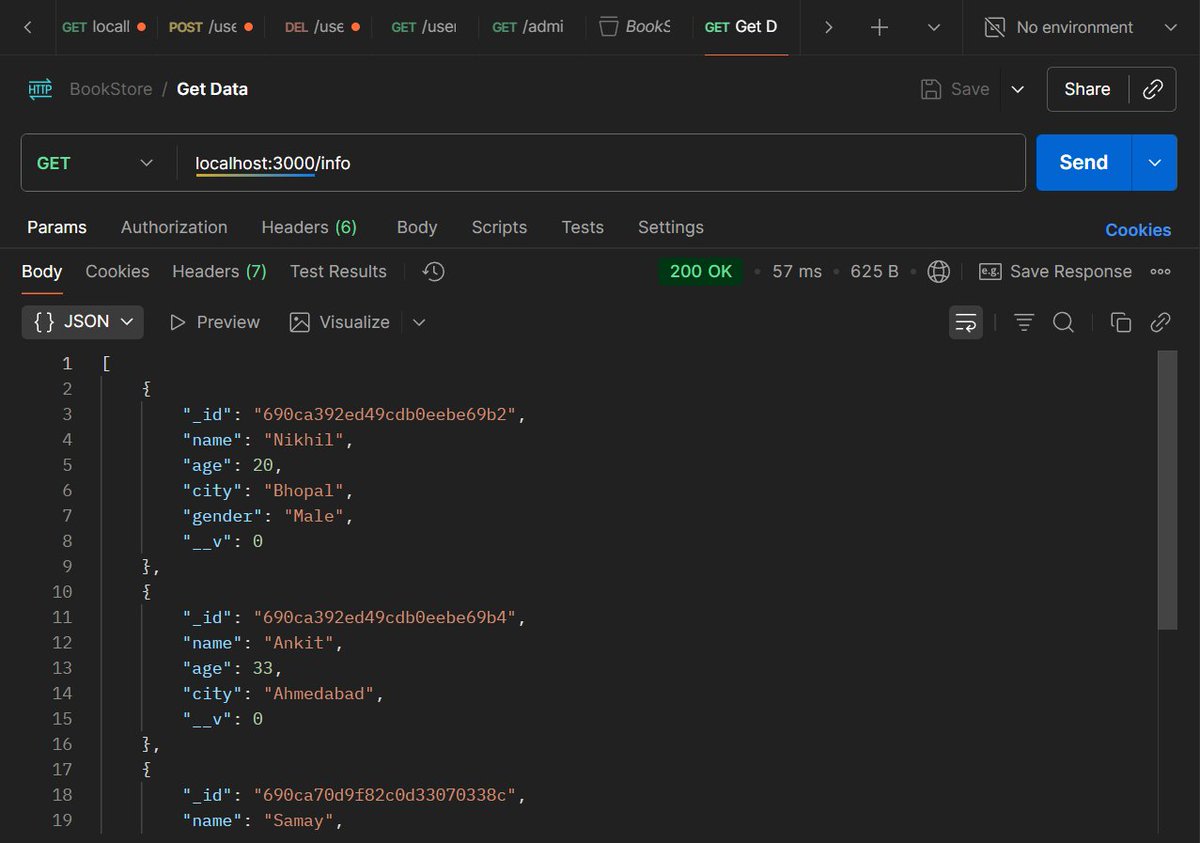Open the request history panel
The height and width of the screenshot is (843, 1200).
(432, 271)
